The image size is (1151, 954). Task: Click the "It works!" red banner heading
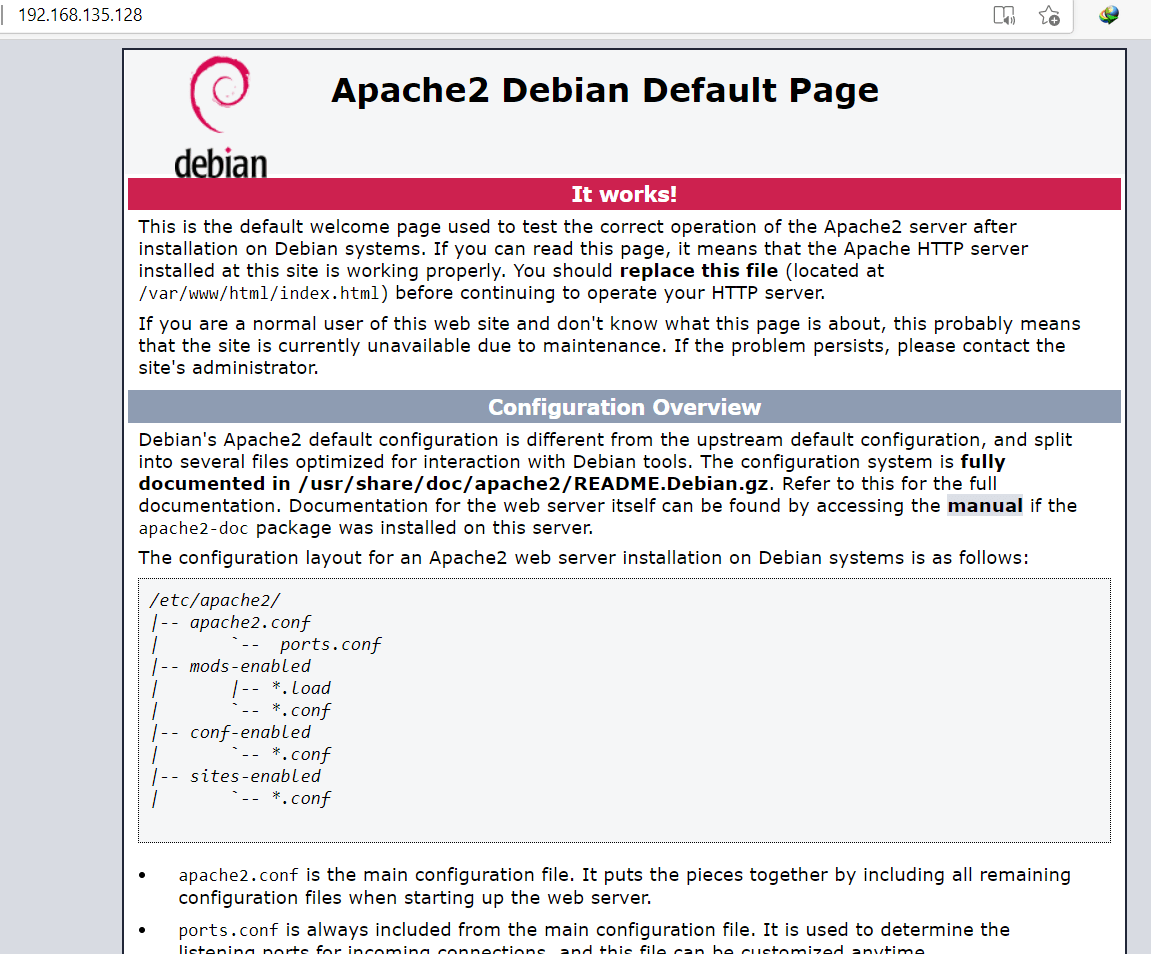click(x=624, y=194)
